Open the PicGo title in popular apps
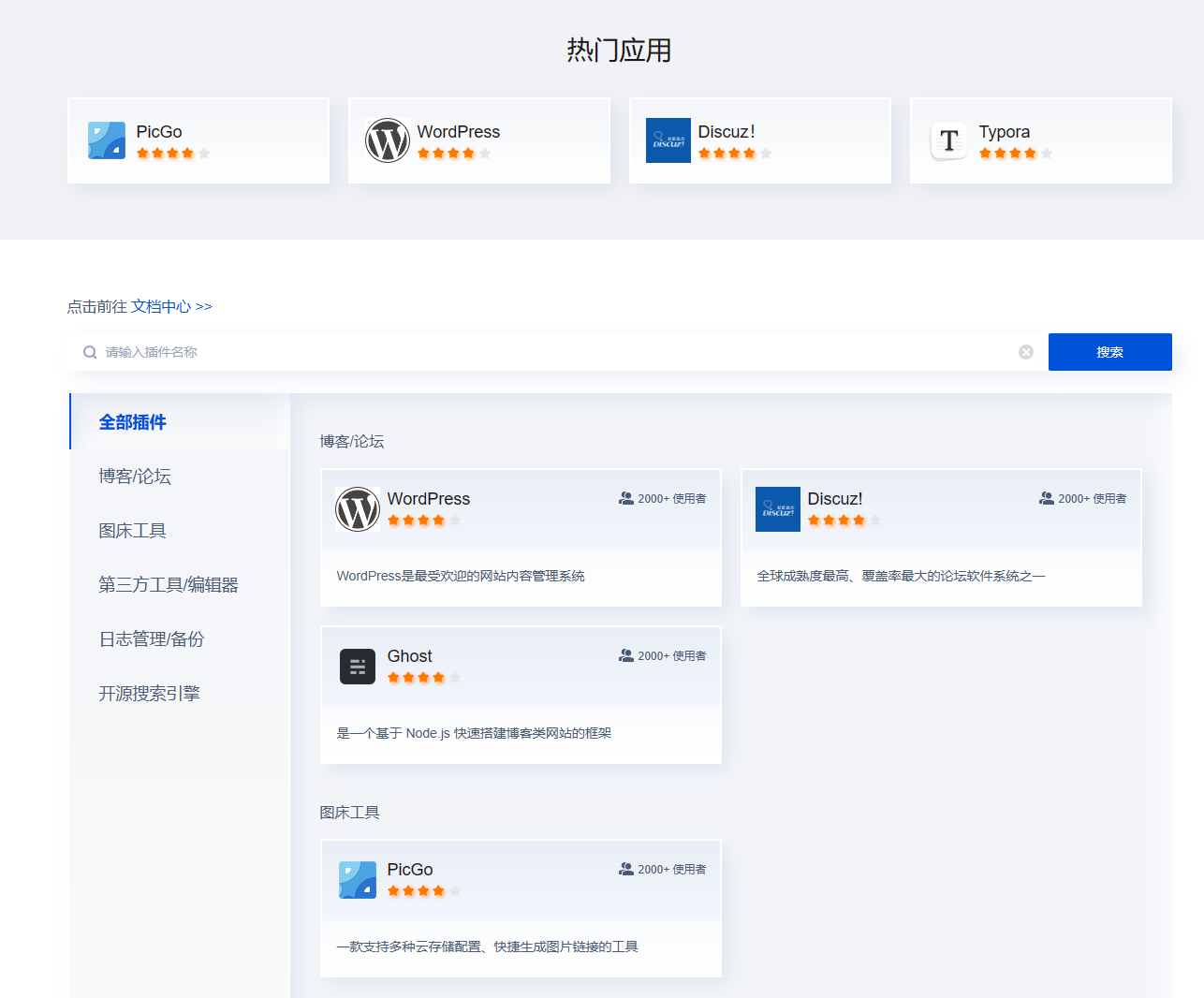The height and width of the screenshot is (998, 1204). click(x=159, y=132)
